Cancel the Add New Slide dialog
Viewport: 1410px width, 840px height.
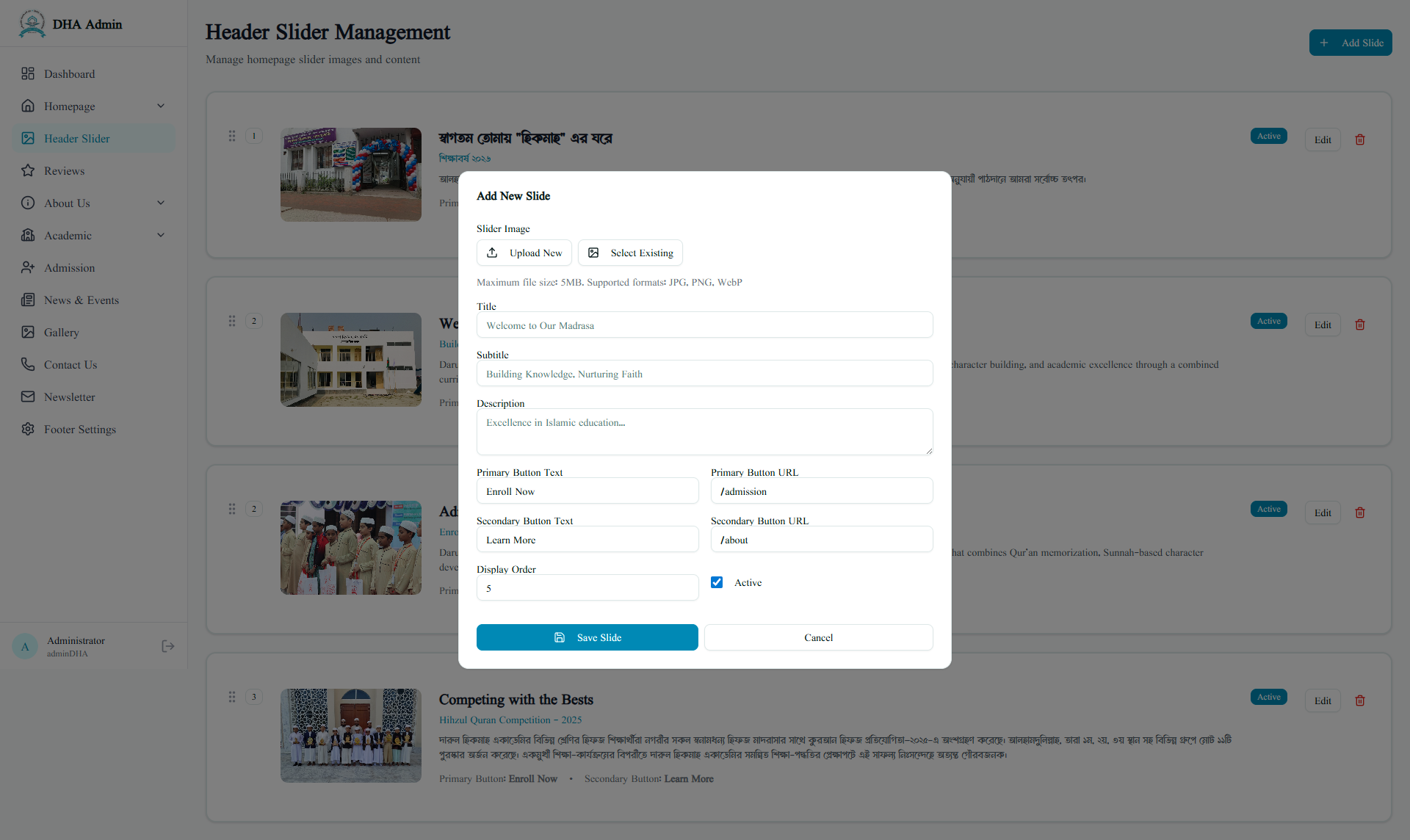point(819,637)
